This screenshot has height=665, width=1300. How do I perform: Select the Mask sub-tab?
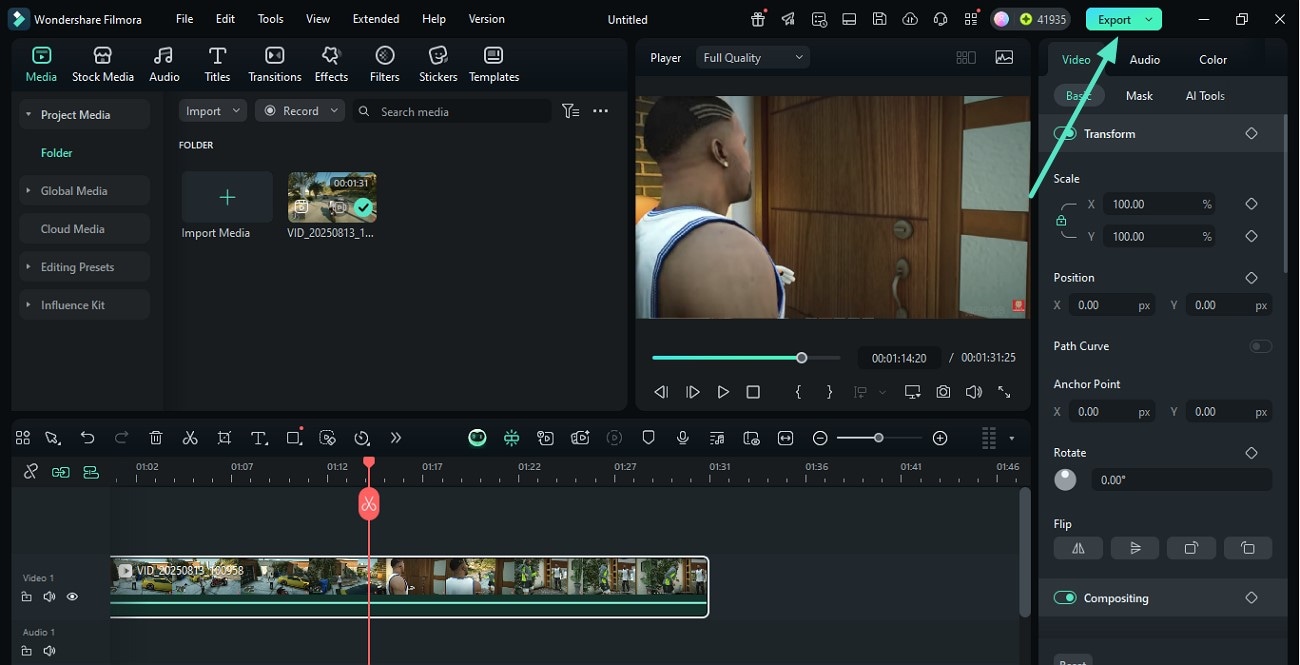(1139, 96)
